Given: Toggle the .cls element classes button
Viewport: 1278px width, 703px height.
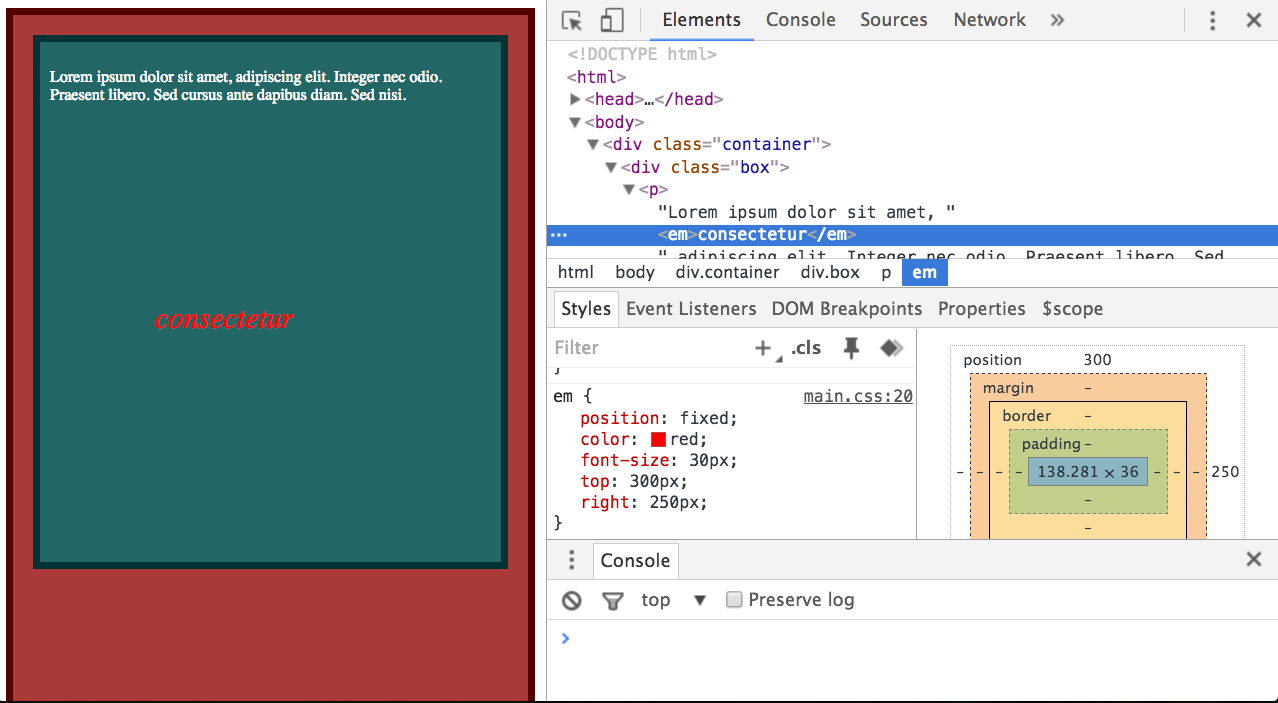Looking at the screenshot, I should point(806,348).
